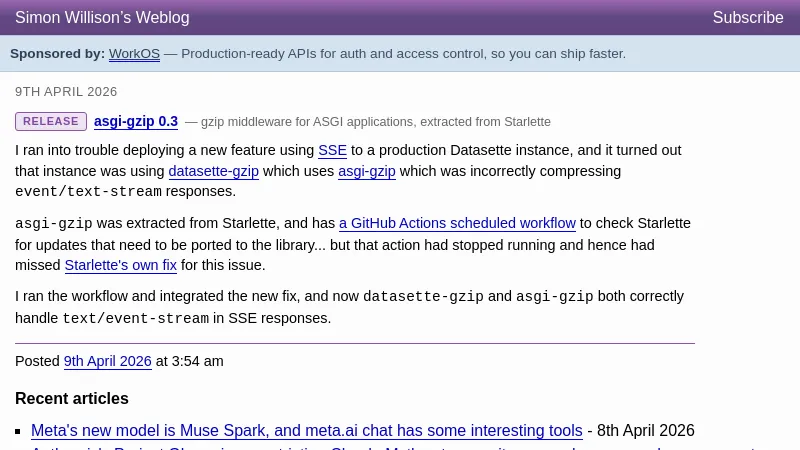Image resolution: width=800 pixels, height=450 pixels.
Task: Open Meta's Muse Spark article link
Action: [x=306, y=431]
